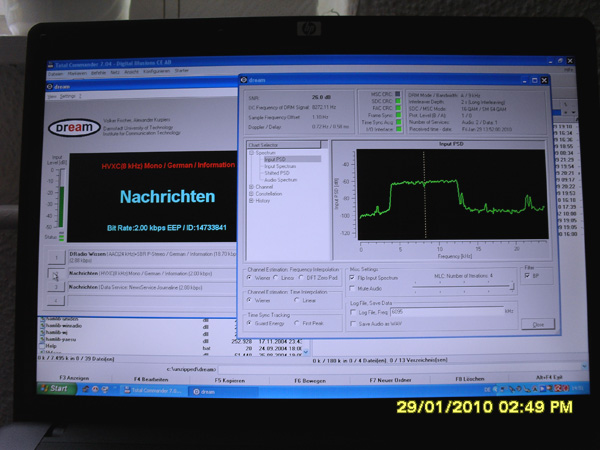The image size is (600, 450).
Task: Open Konfigurieren menu in Total Commander
Action: [157, 72]
